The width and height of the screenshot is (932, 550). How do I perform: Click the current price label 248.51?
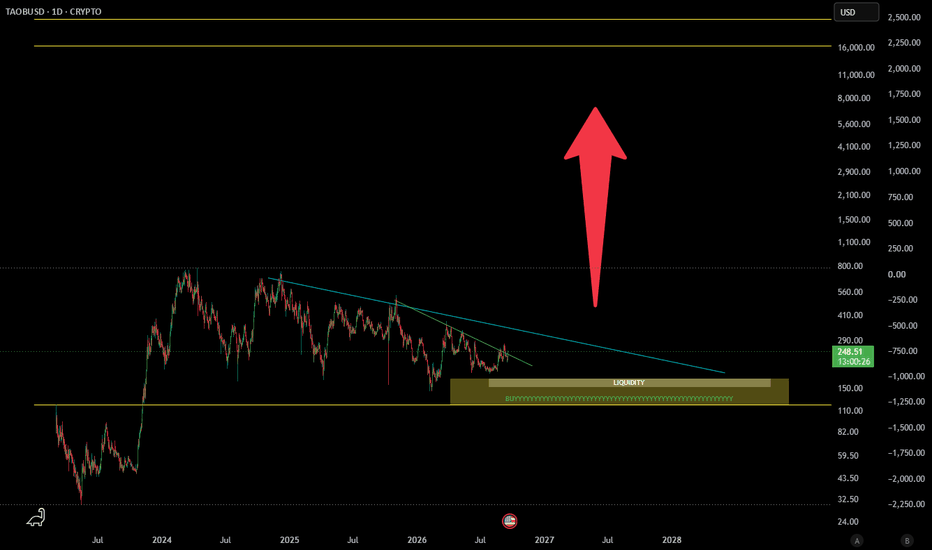click(x=852, y=356)
